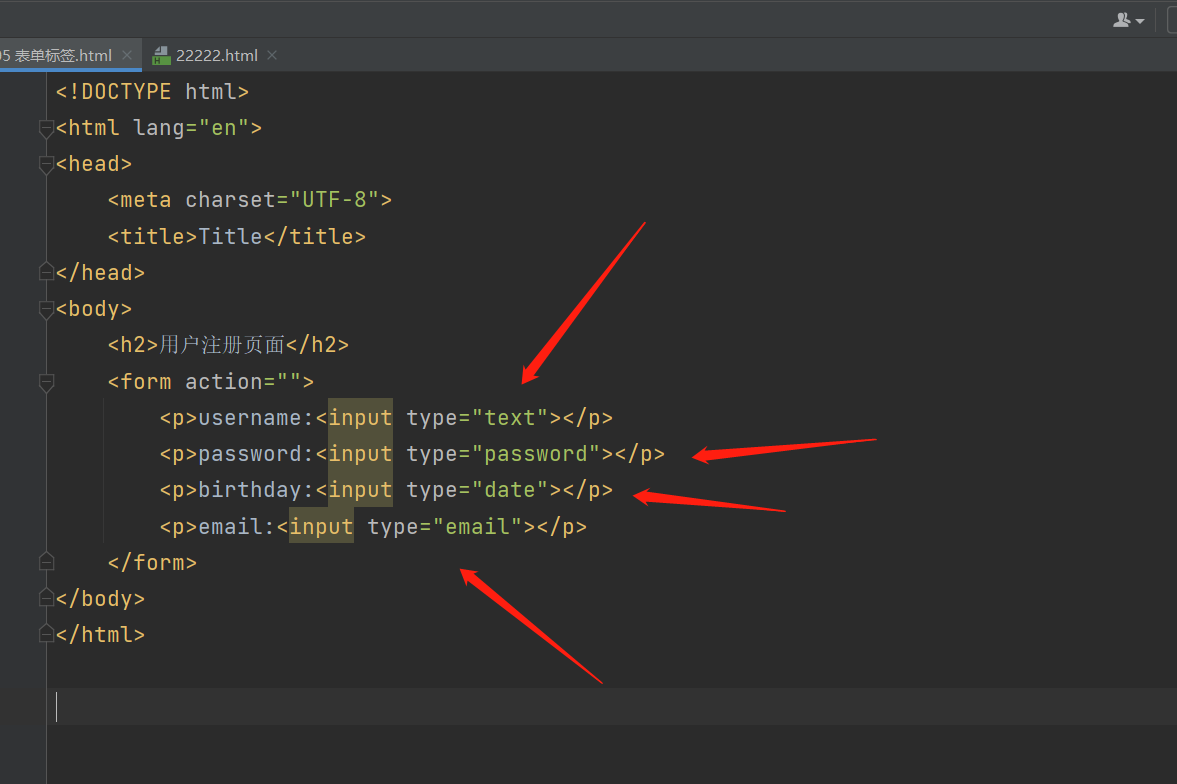Click the "en" attribute value in html tag
Image resolution: width=1177 pixels, height=784 pixels.
pos(224,128)
